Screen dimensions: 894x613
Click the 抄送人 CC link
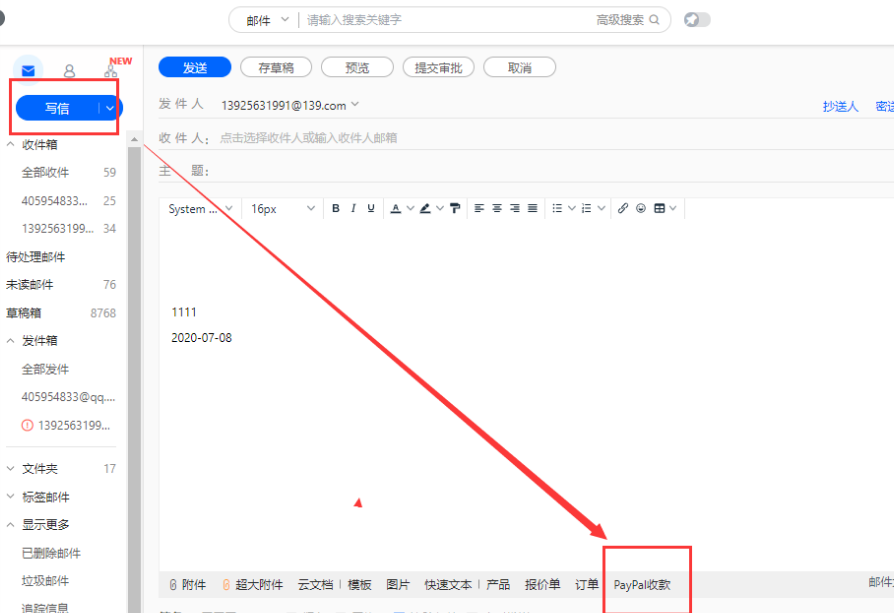pos(840,107)
